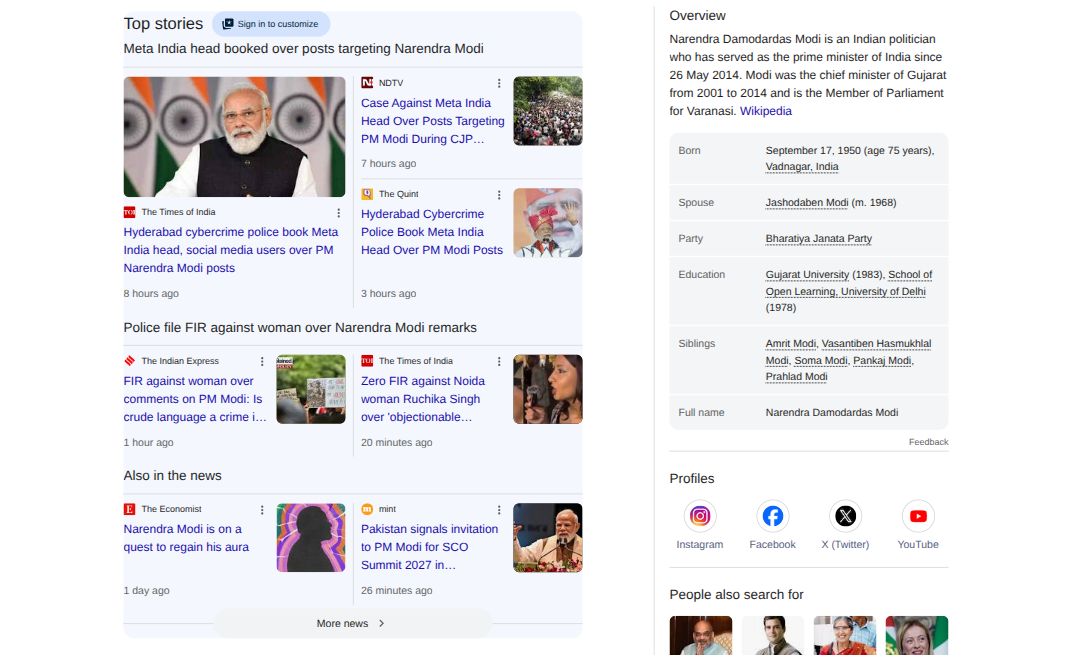Select first person in People also search for
Screen dimensions: 1075x655
point(701,635)
